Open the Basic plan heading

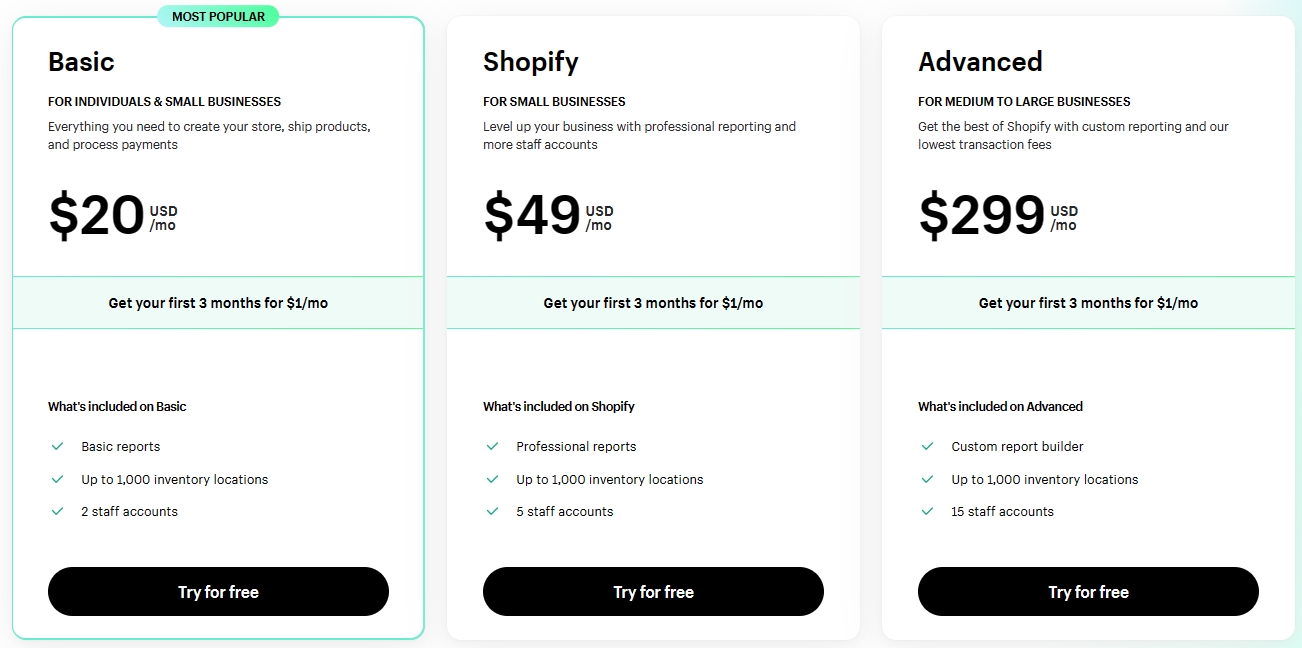81,61
